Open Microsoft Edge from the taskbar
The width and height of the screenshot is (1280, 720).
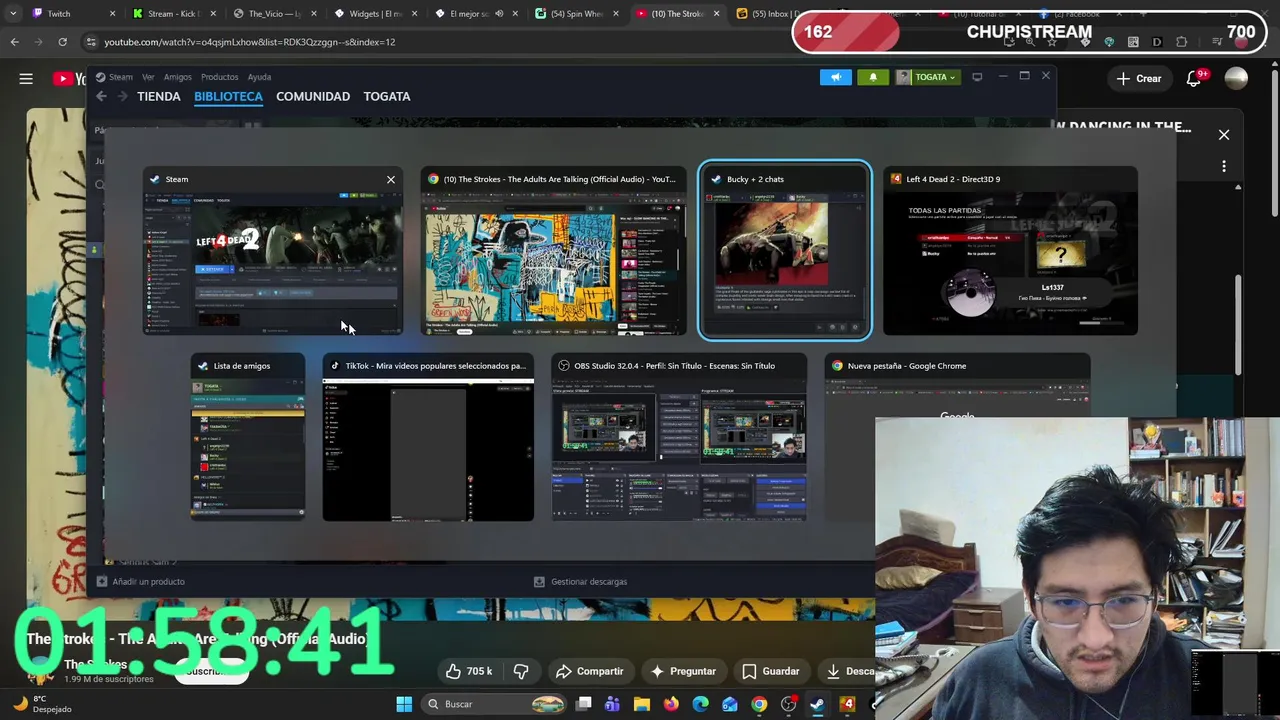[x=700, y=704]
